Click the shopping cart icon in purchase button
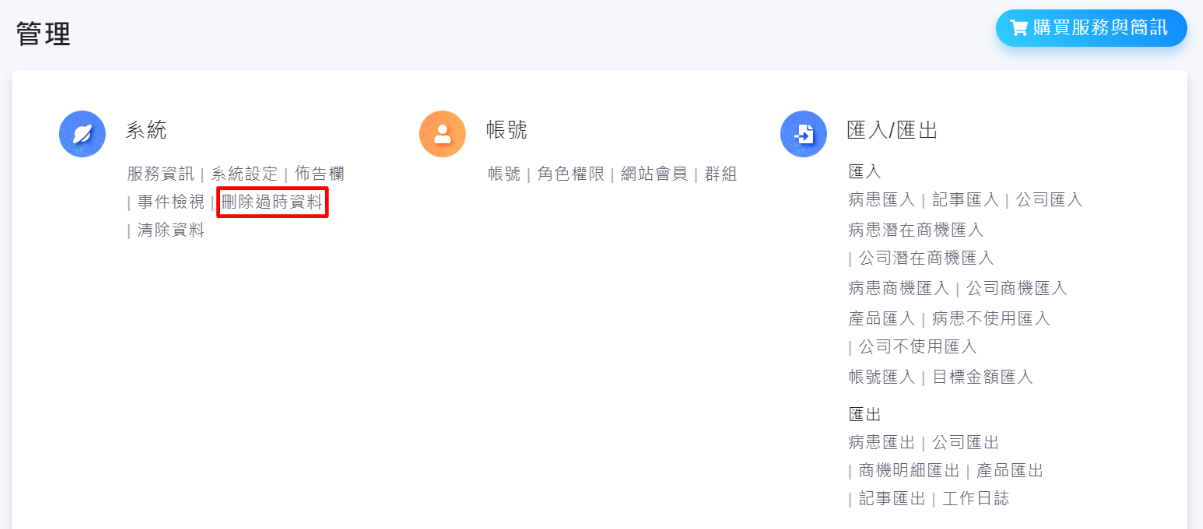The width and height of the screenshot is (1203, 529). point(1019,28)
